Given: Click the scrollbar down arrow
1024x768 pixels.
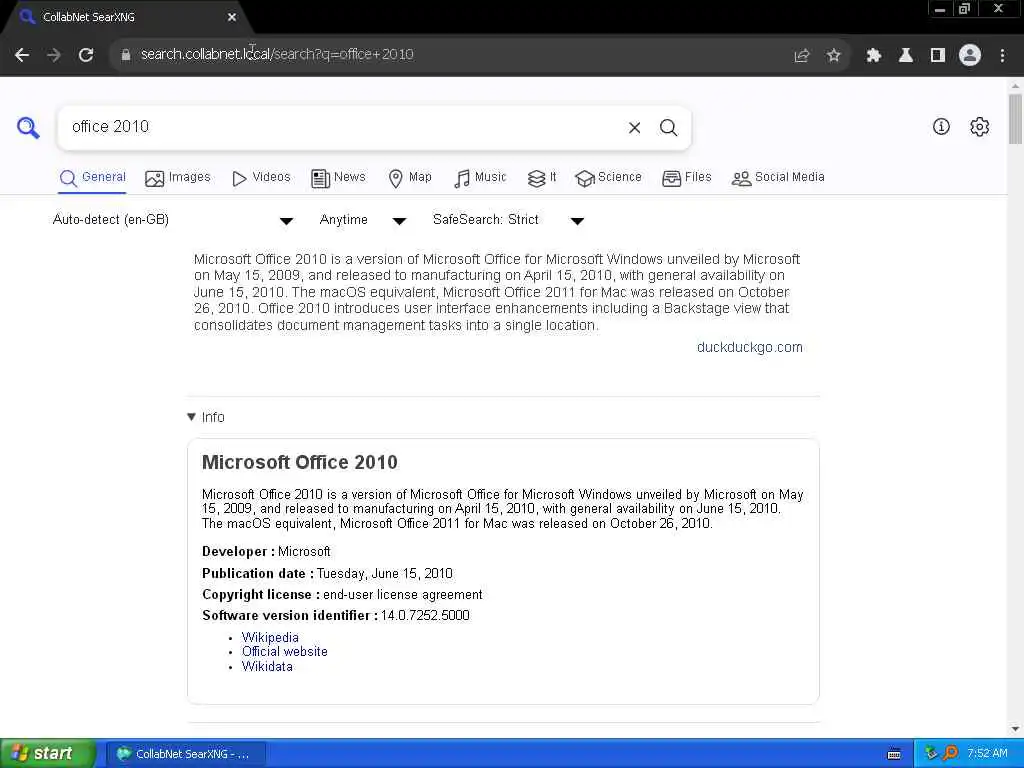Looking at the screenshot, I should (x=1015, y=729).
